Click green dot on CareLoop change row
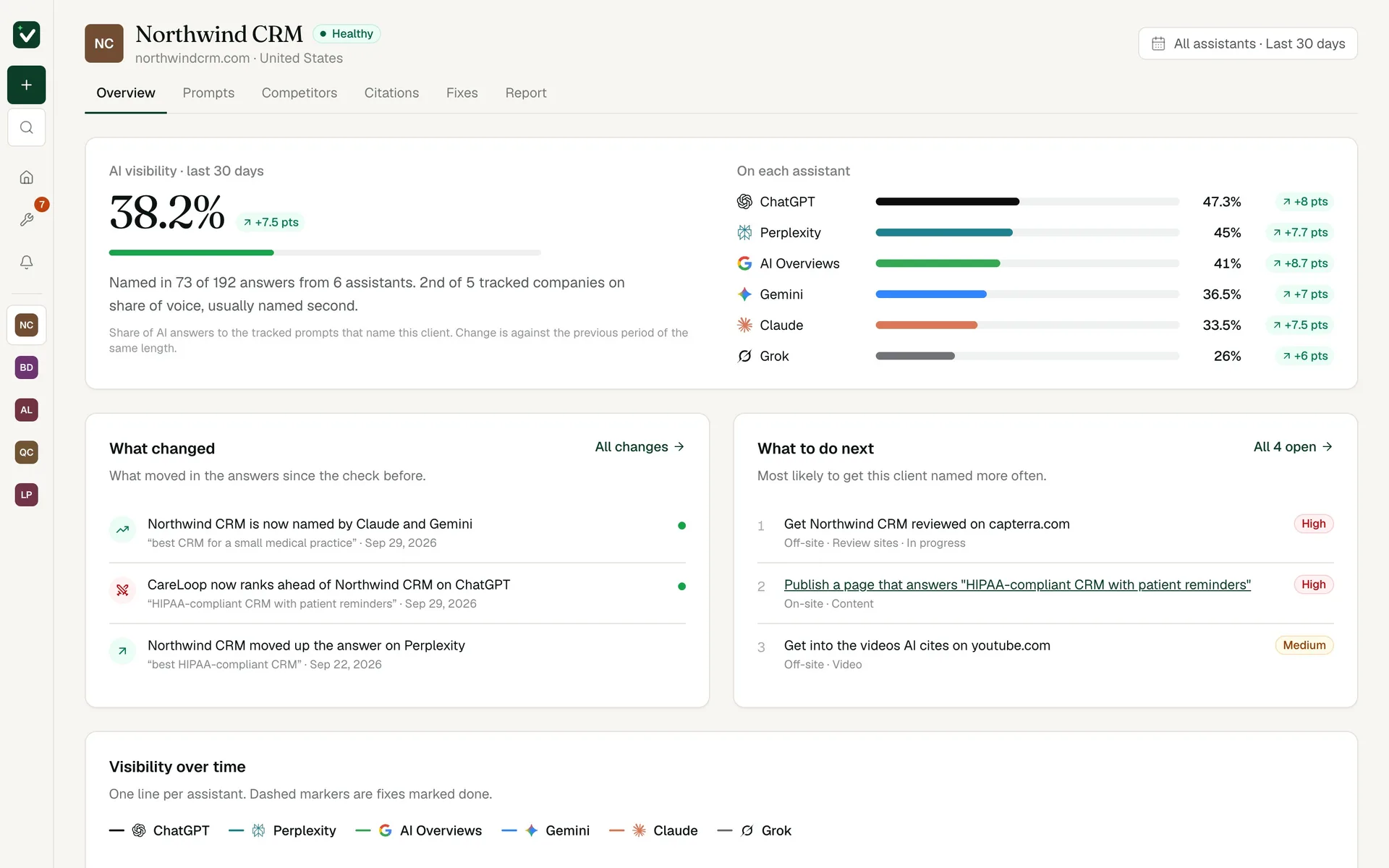This screenshot has width=1389, height=868. tap(681, 586)
